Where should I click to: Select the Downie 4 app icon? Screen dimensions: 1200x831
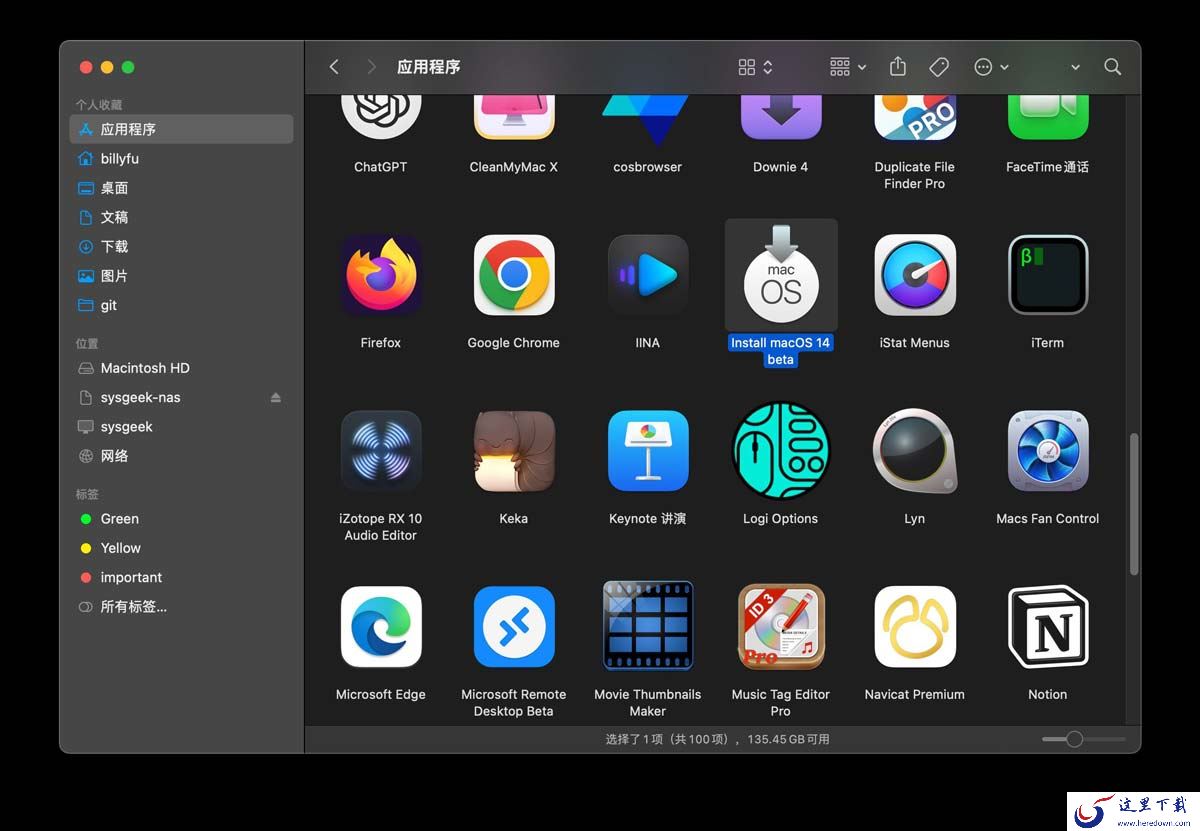[x=781, y=117]
